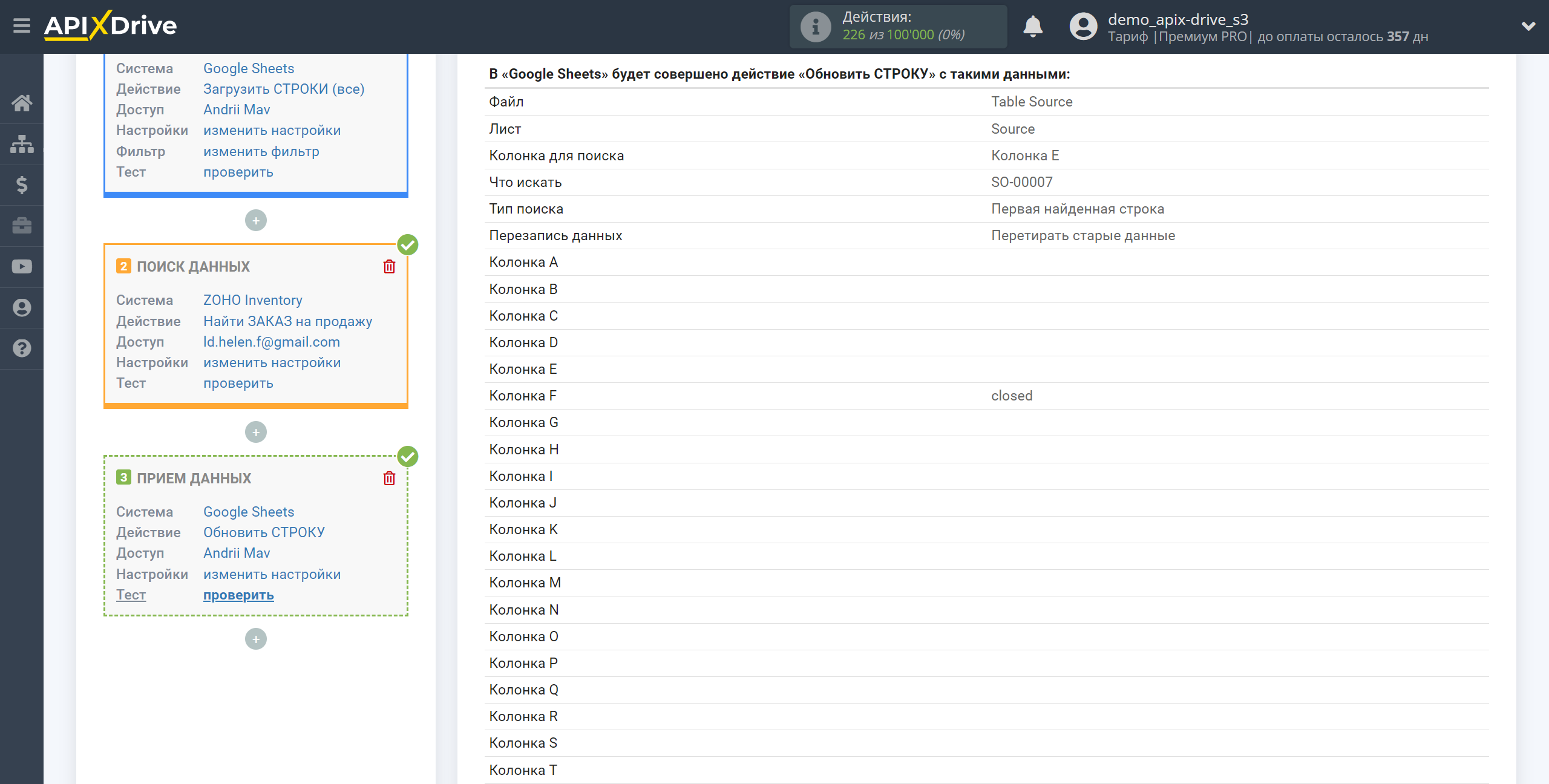Select the Table Source file value

coord(1032,102)
